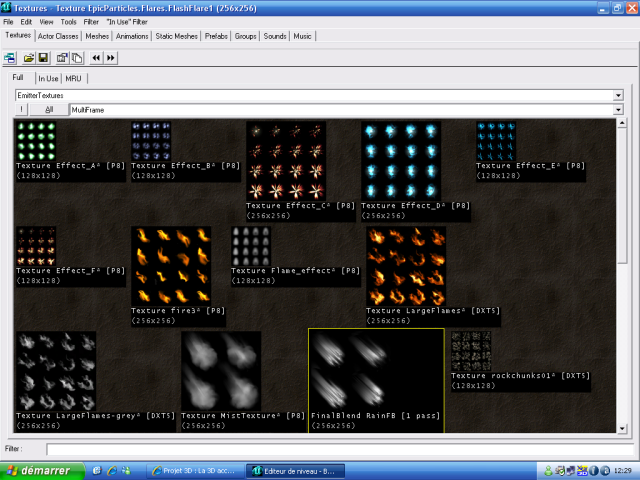The image size is (640, 480).
Task: Switch to the MRU tab
Action: pyautogui.click(x=74, y=78)
